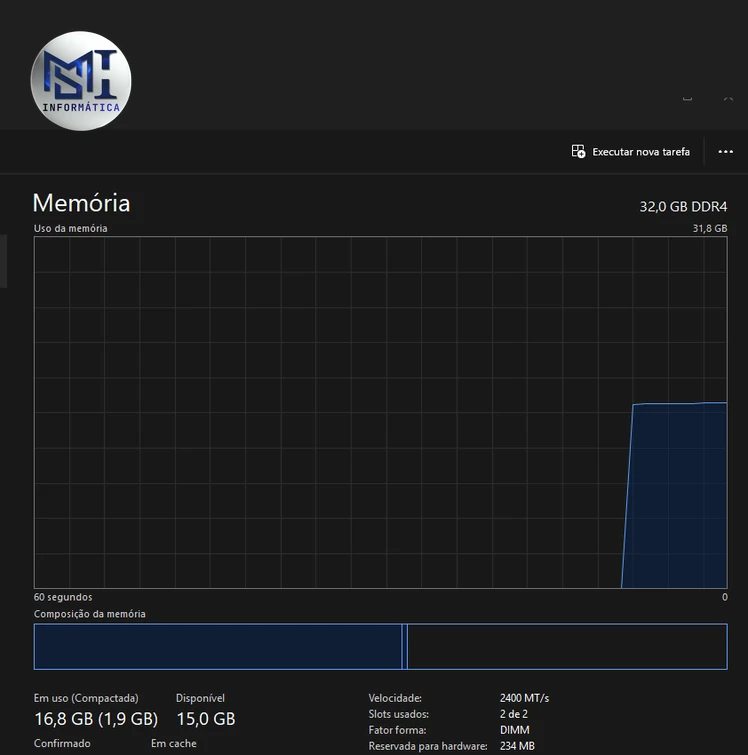Click the 16,8 GB (1,9 GB) value
The width and height of the screenshot is (748, 755).
click(96, 719)
